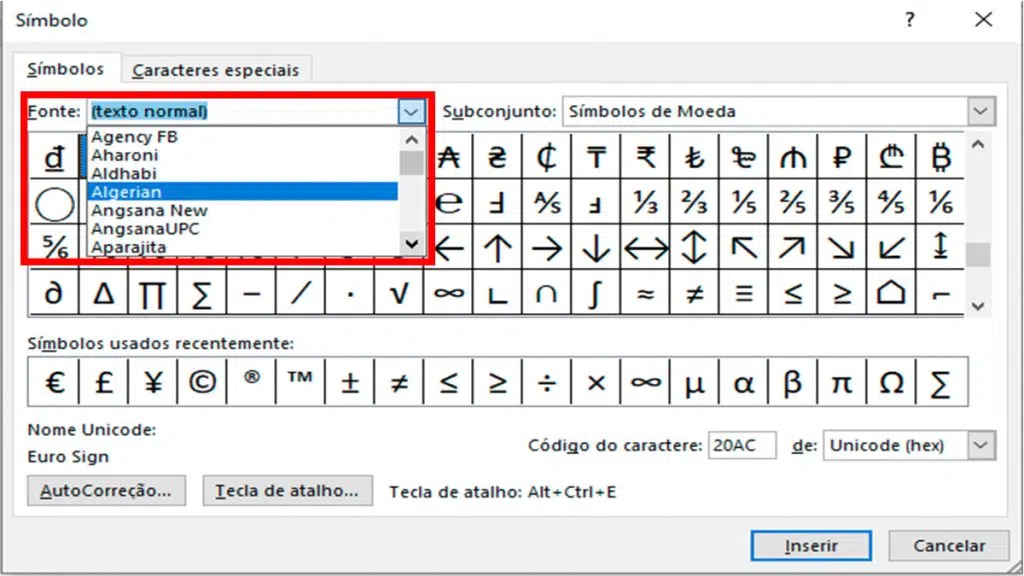Open the Unicode (hex) encoding dropdown
Image resolution: width=1024 pixels, height=576 pixels.
pyautogui.click(x=983, y=445)
